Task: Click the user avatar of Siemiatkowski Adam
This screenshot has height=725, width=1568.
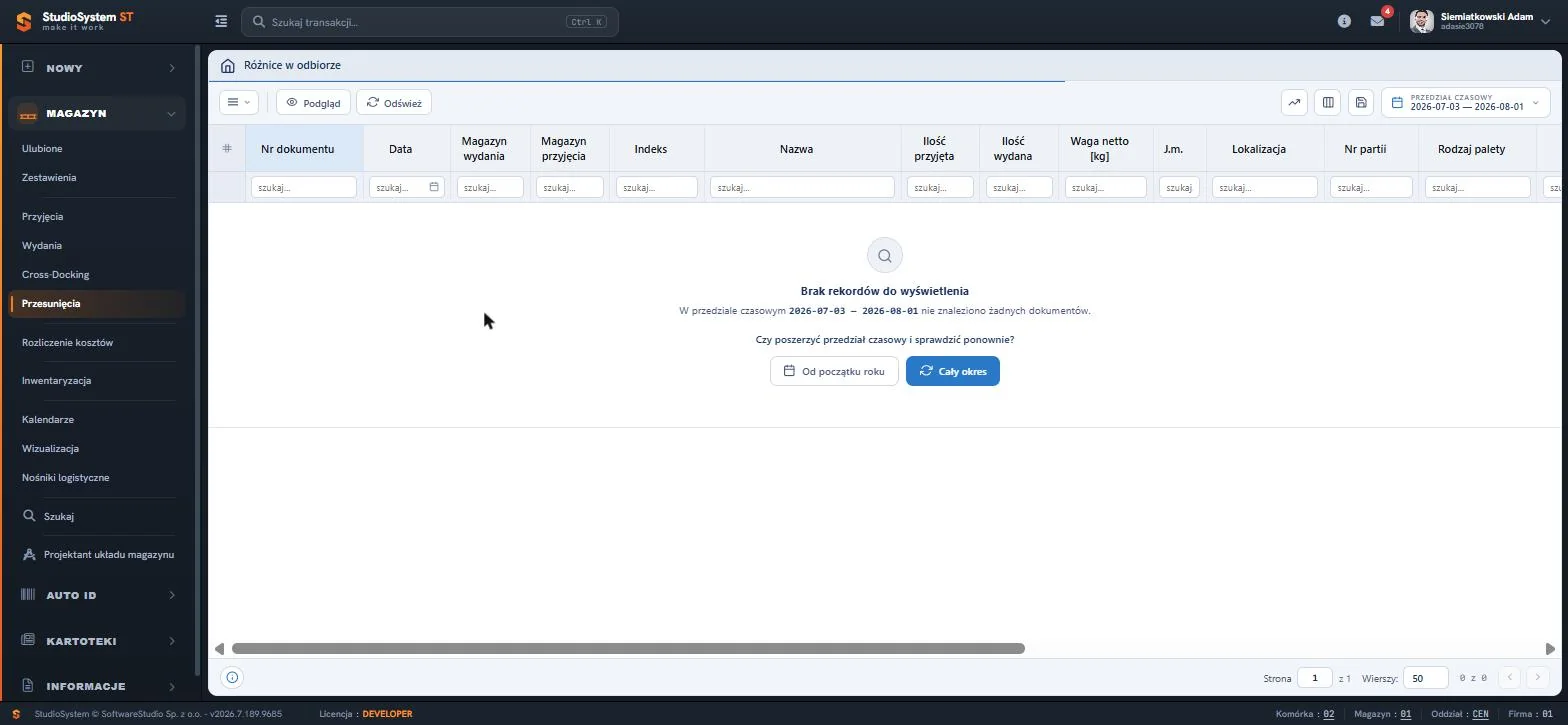Action: tap(1421, 21)
